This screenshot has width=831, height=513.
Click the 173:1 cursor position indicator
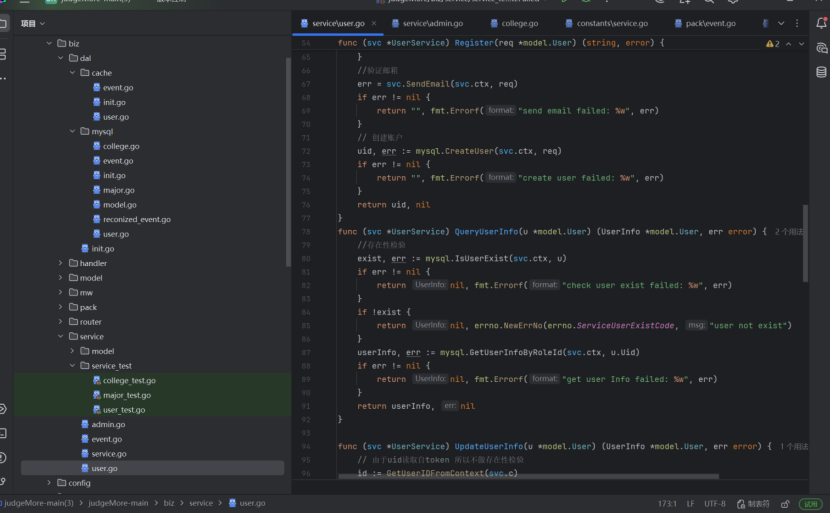point(667,503)
